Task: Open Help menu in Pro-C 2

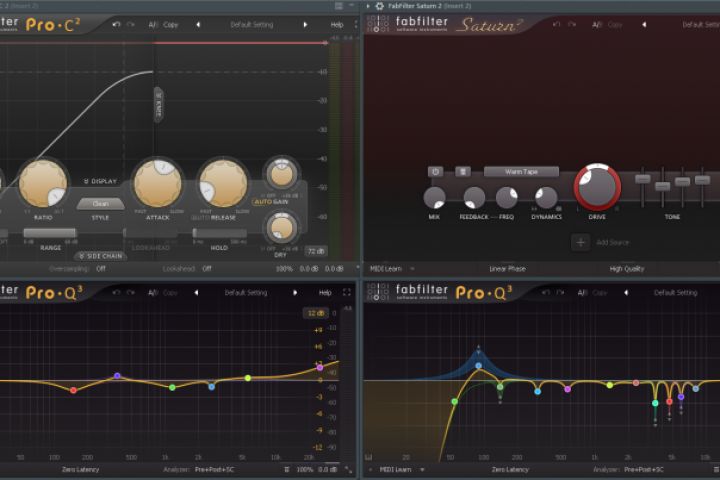Action: (x=337, y=25)
